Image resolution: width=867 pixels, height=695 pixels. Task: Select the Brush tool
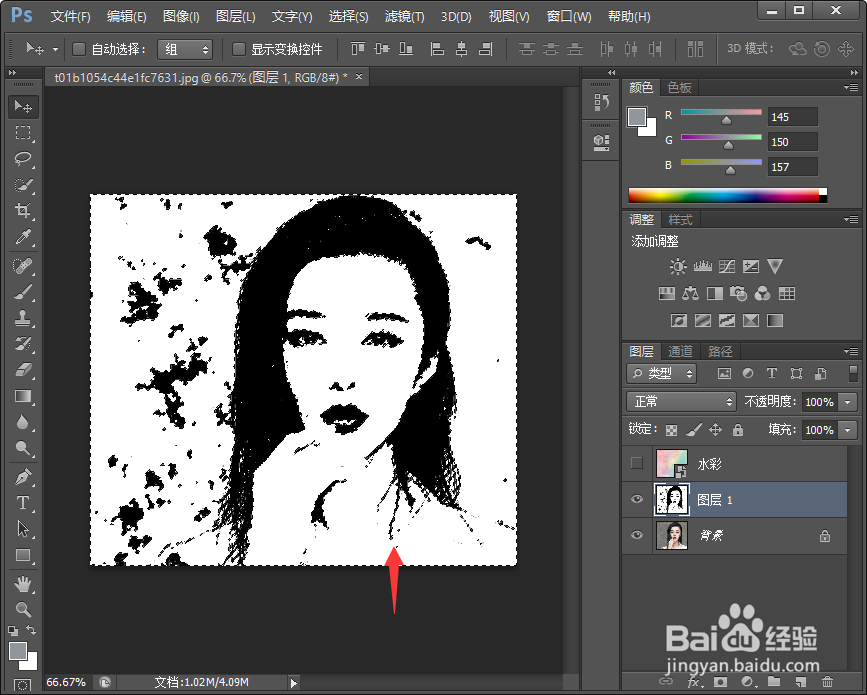coord(23,292)
